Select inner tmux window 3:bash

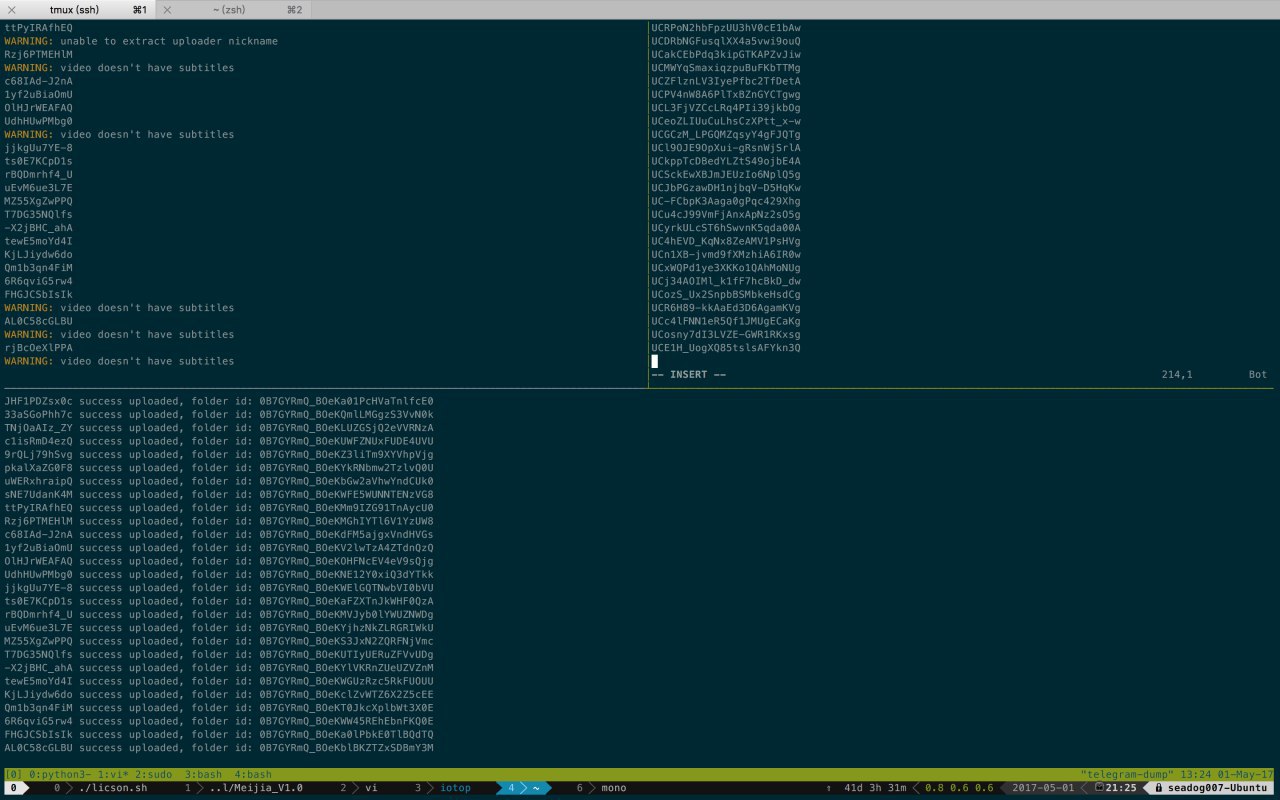pos(203,774)
